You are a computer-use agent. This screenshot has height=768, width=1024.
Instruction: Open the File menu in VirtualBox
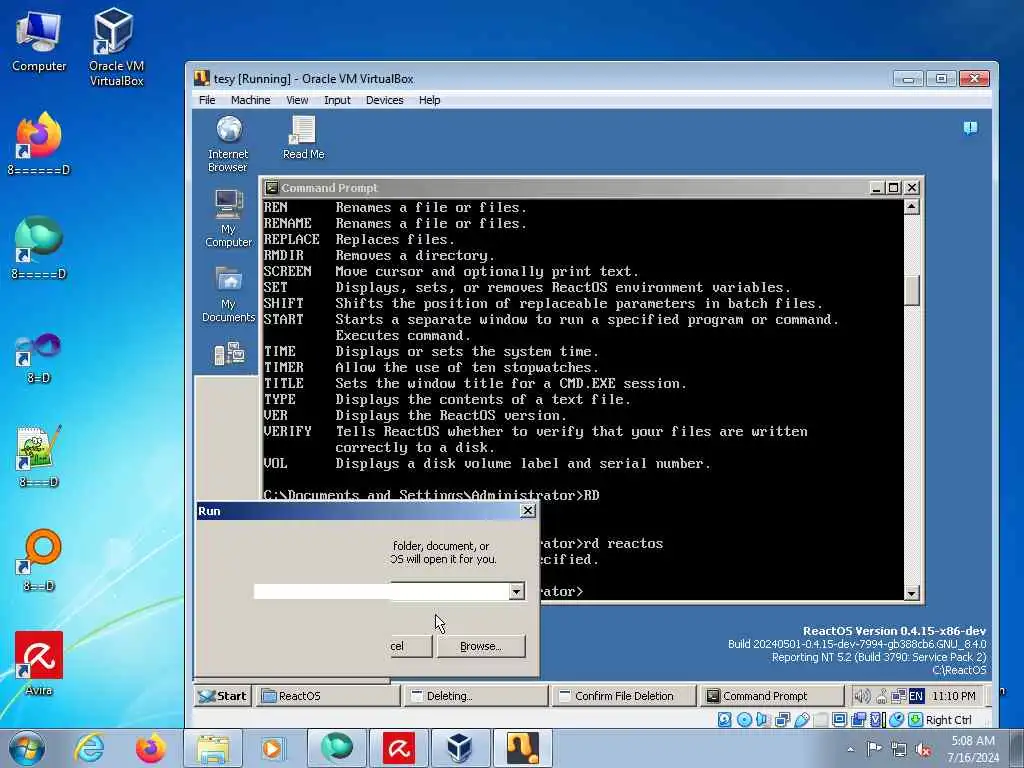pos(207,100)
